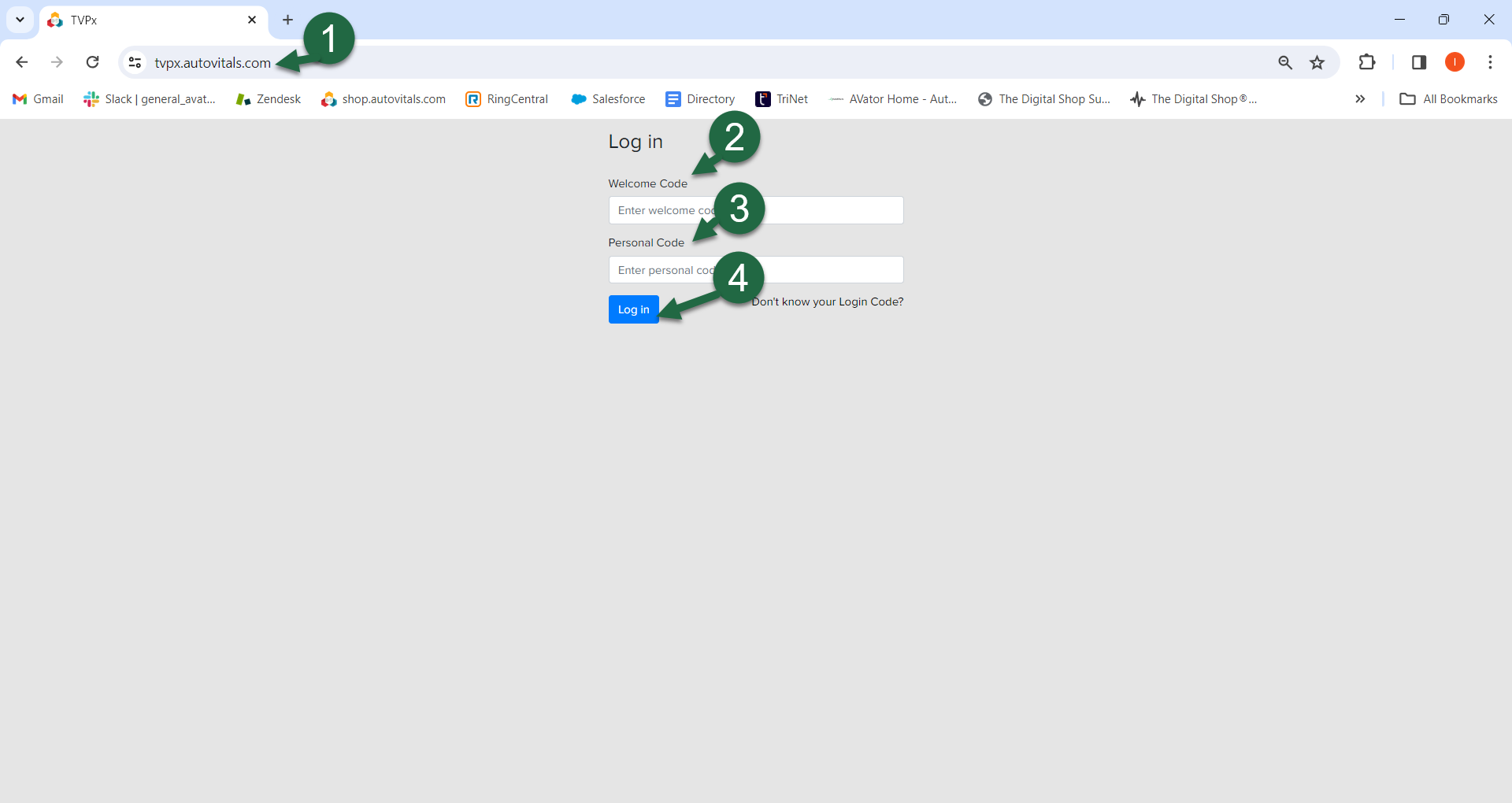Click the Welcome Code input field
This screenshot has width=1512, height=803.
(x=827, y=210)
